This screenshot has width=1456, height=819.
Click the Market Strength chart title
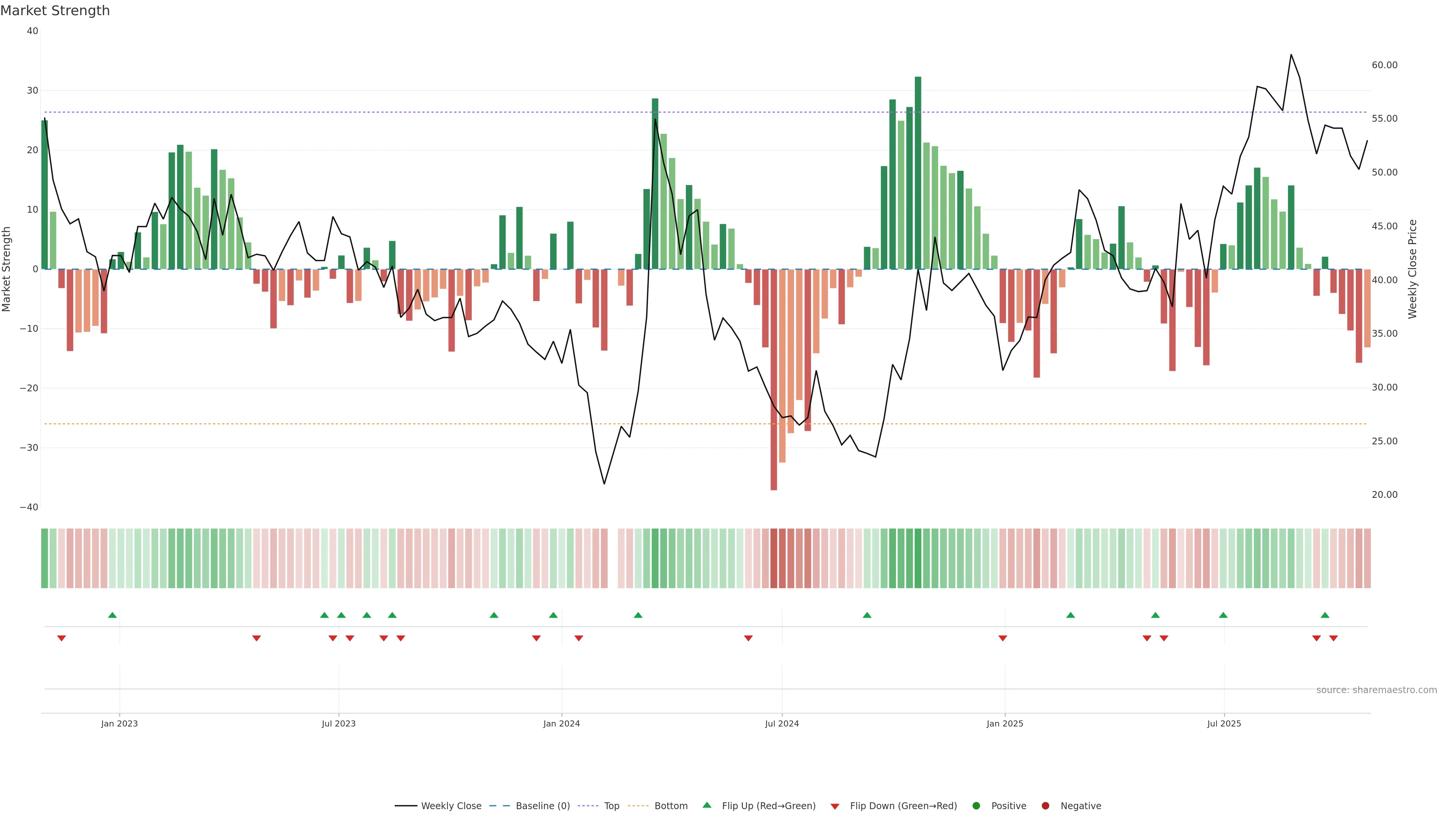pyautogui.click(x=55, y=11)
